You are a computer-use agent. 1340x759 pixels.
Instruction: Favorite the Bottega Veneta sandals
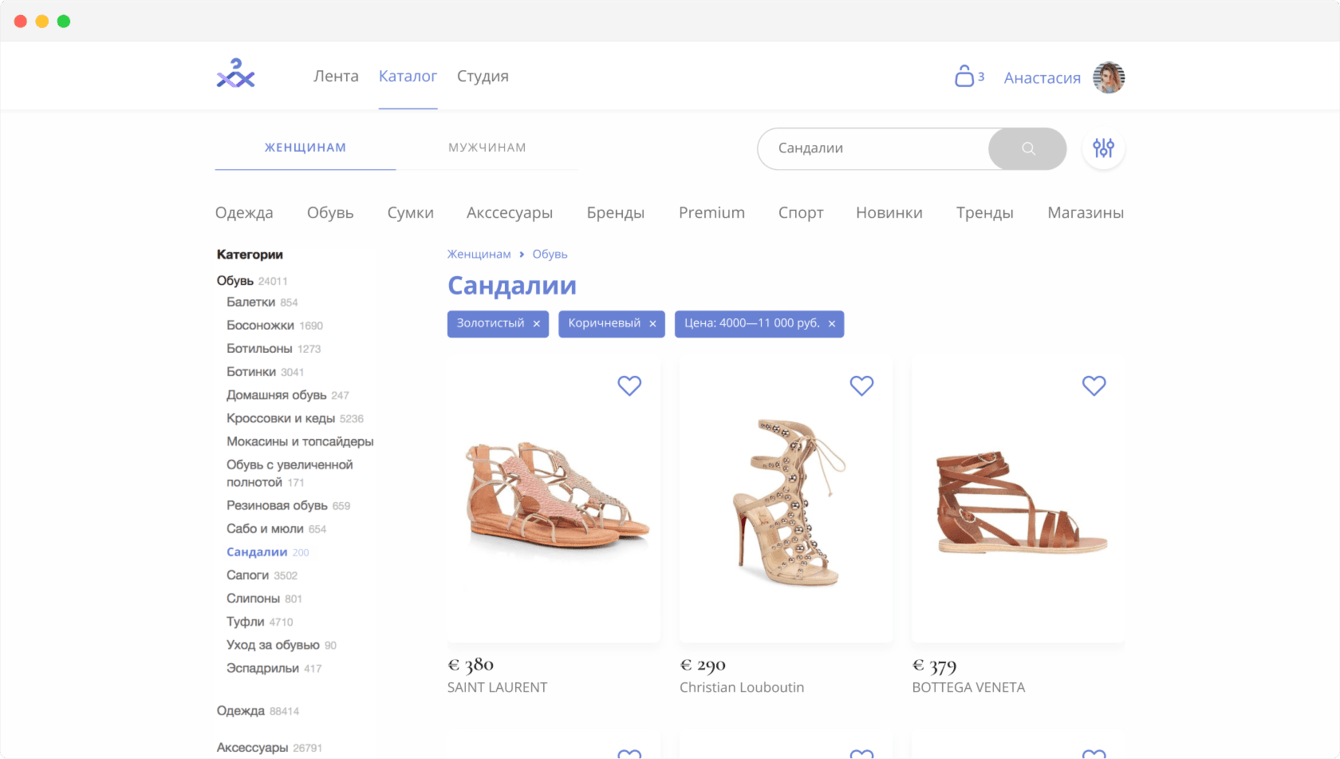point(1094,385)
